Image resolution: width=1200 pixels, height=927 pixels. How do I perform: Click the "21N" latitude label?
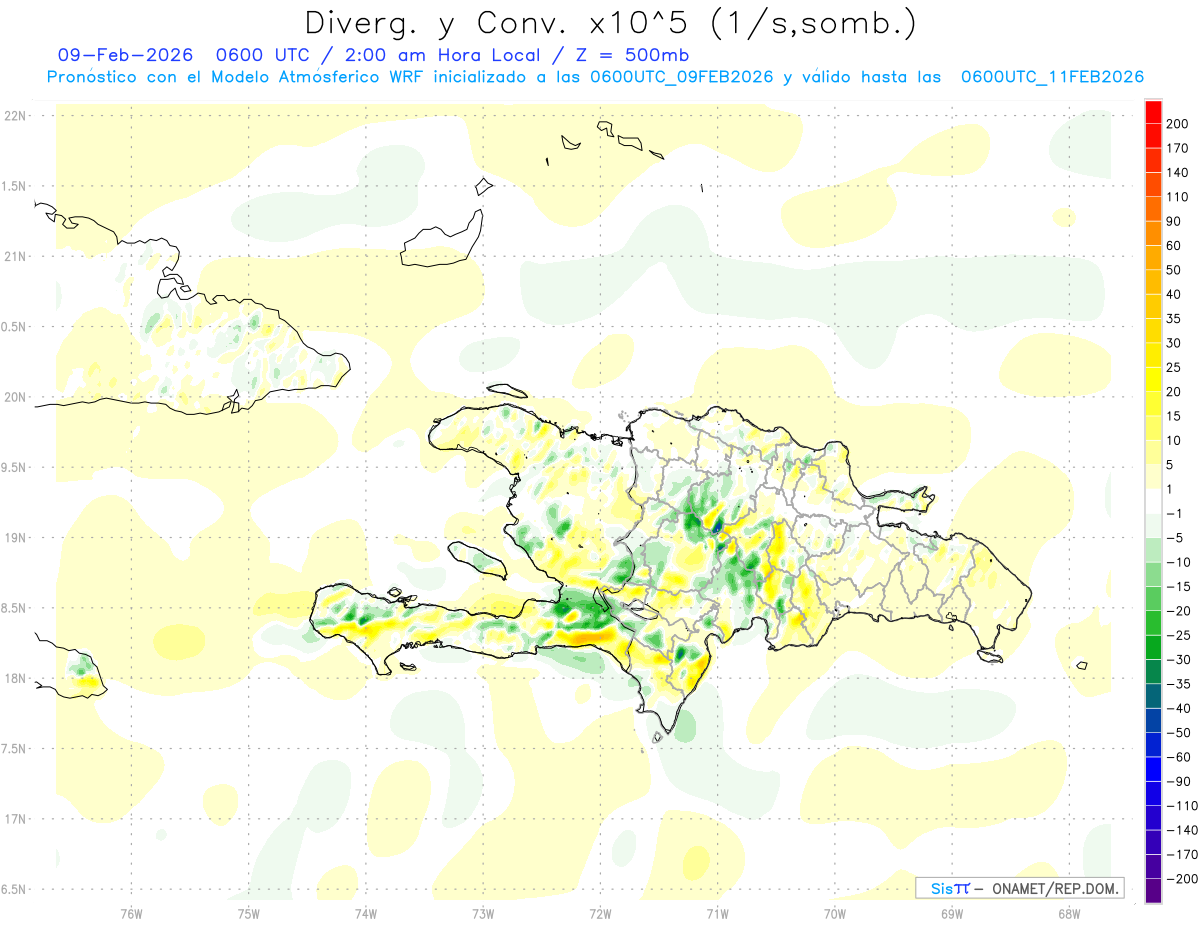[x=15, y=257]
